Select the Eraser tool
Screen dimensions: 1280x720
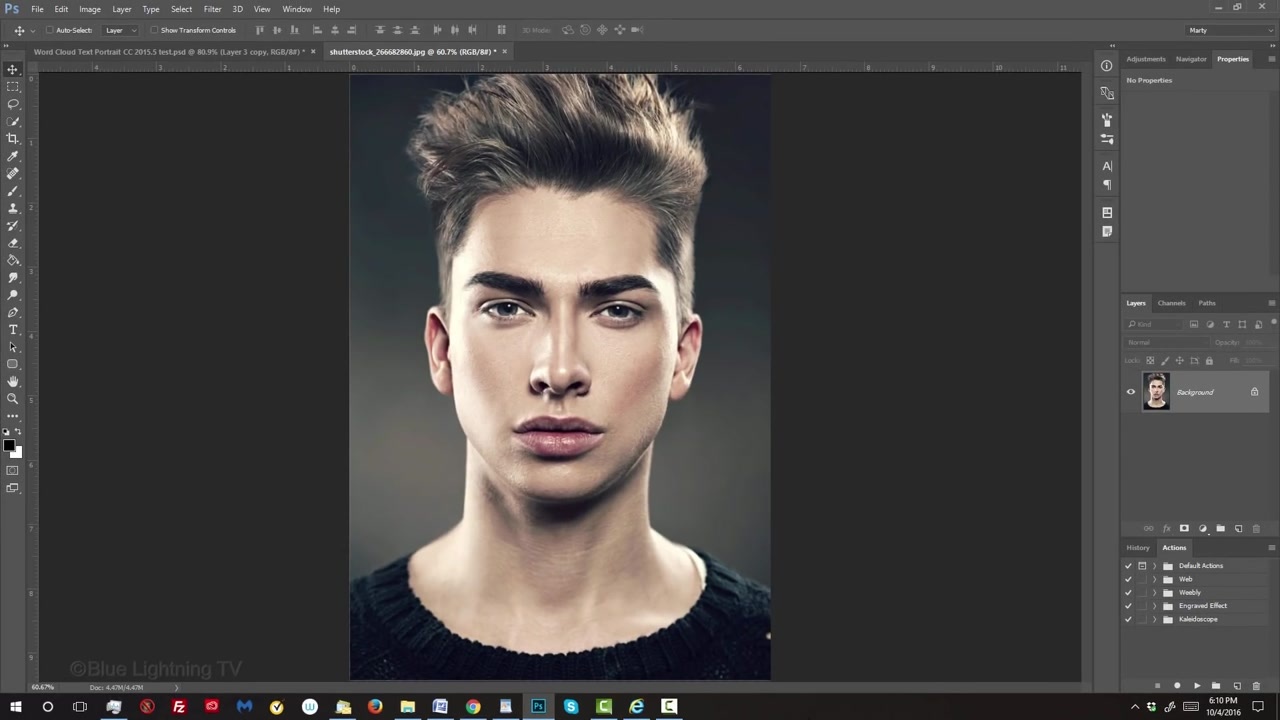click(13, 243)
